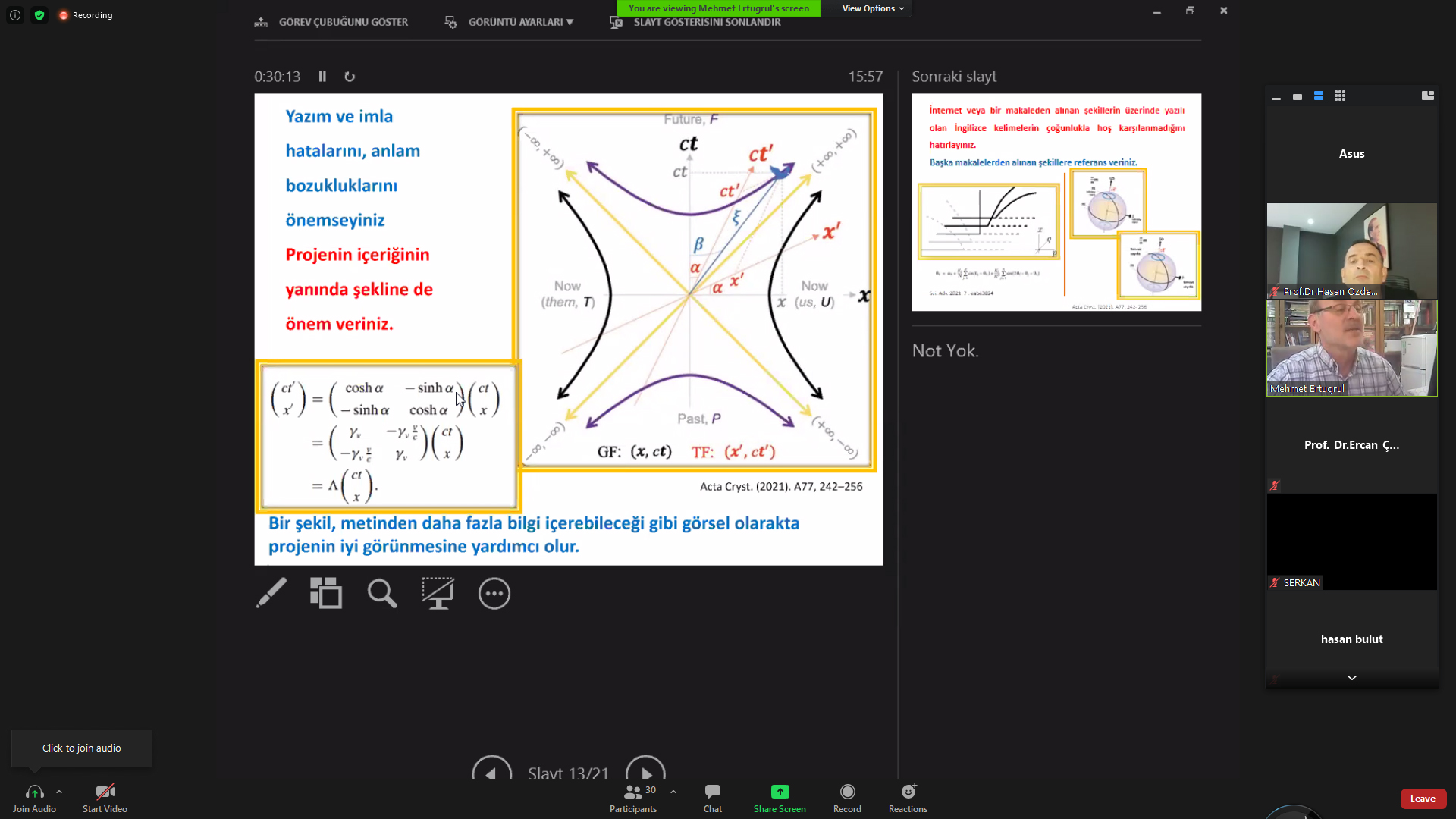Viewport: 1456px width, 819px height.
Task: Open Reactions in the Zoom toolbar
Action: [908, 798]
